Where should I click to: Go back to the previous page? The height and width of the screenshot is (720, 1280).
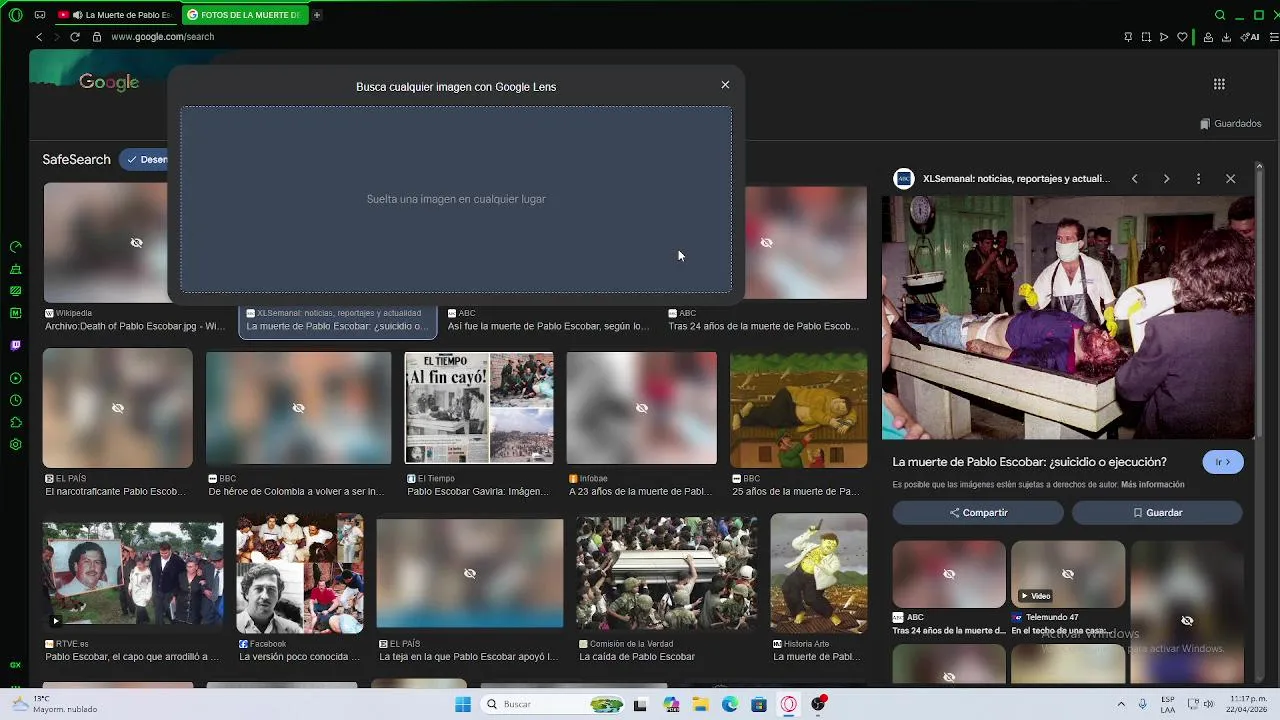point(39,37)
